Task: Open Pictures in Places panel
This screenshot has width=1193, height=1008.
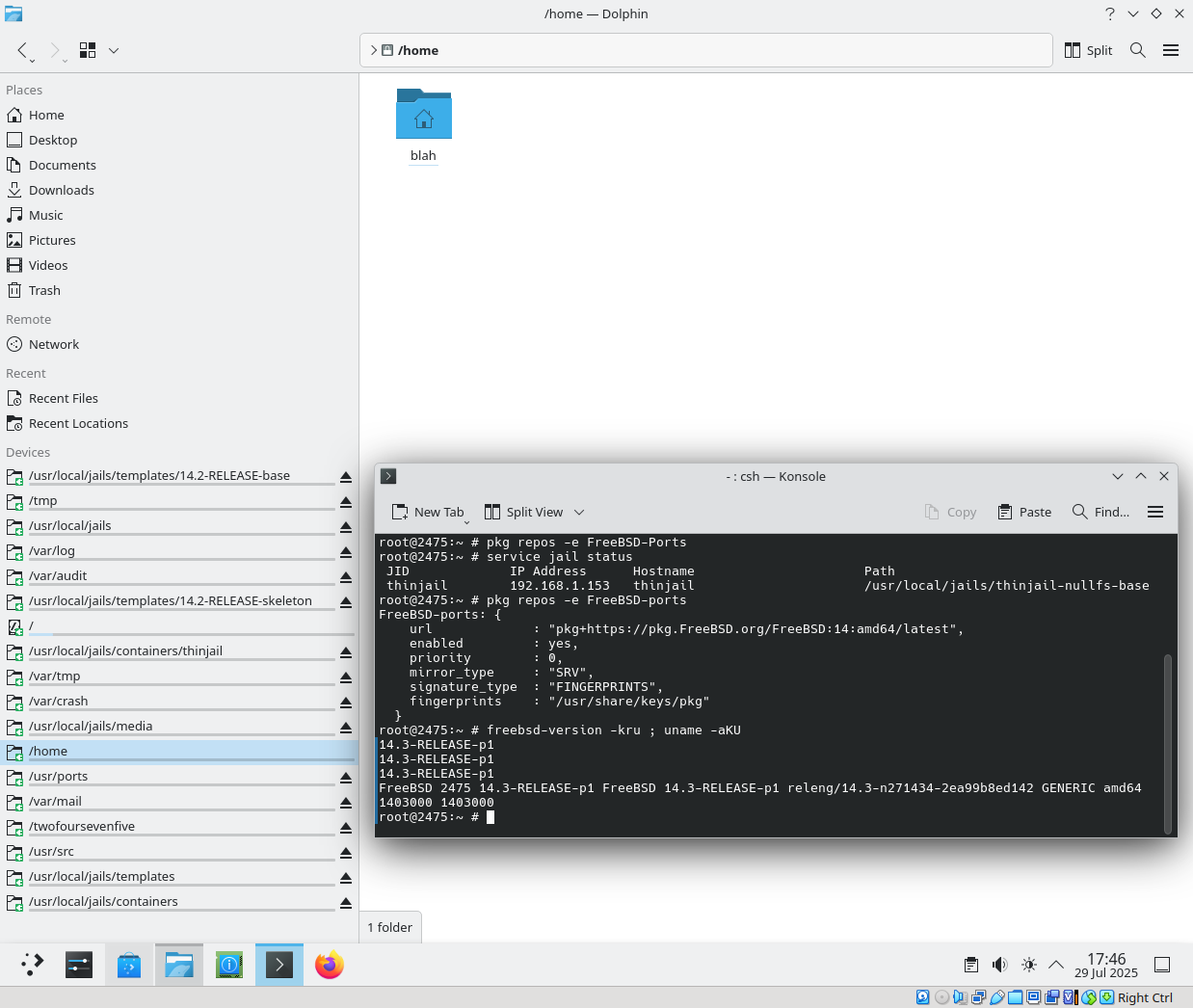Action: 179,240
